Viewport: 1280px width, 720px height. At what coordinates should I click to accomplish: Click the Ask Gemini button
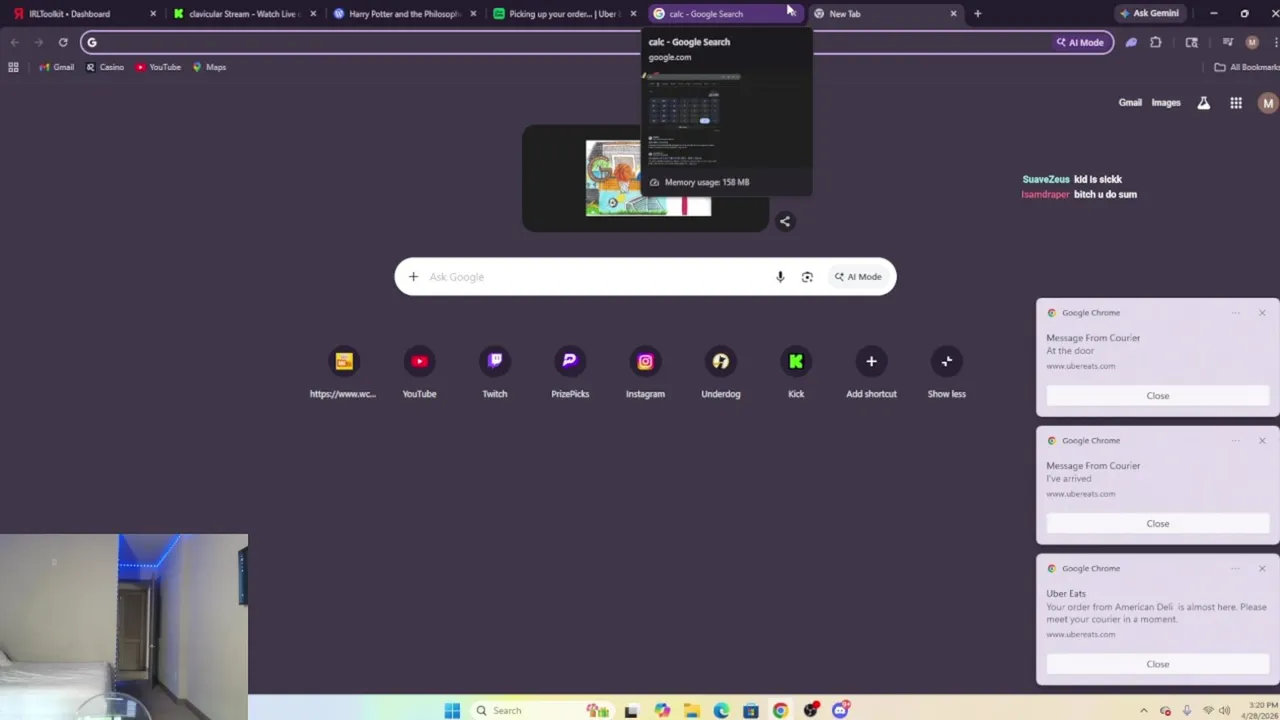point(1149,14)
